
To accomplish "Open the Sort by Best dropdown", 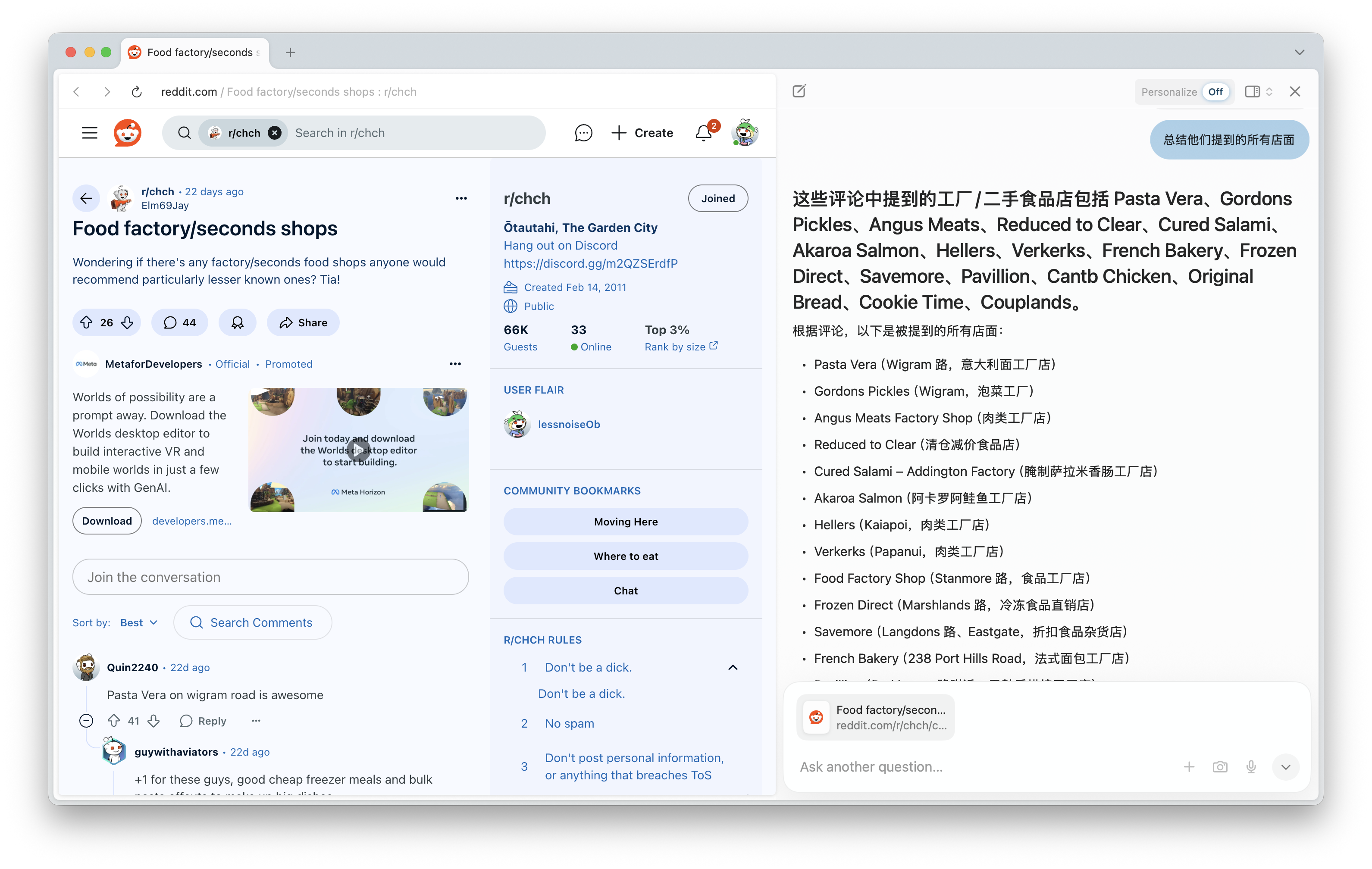I will click(x=138, y=622).
